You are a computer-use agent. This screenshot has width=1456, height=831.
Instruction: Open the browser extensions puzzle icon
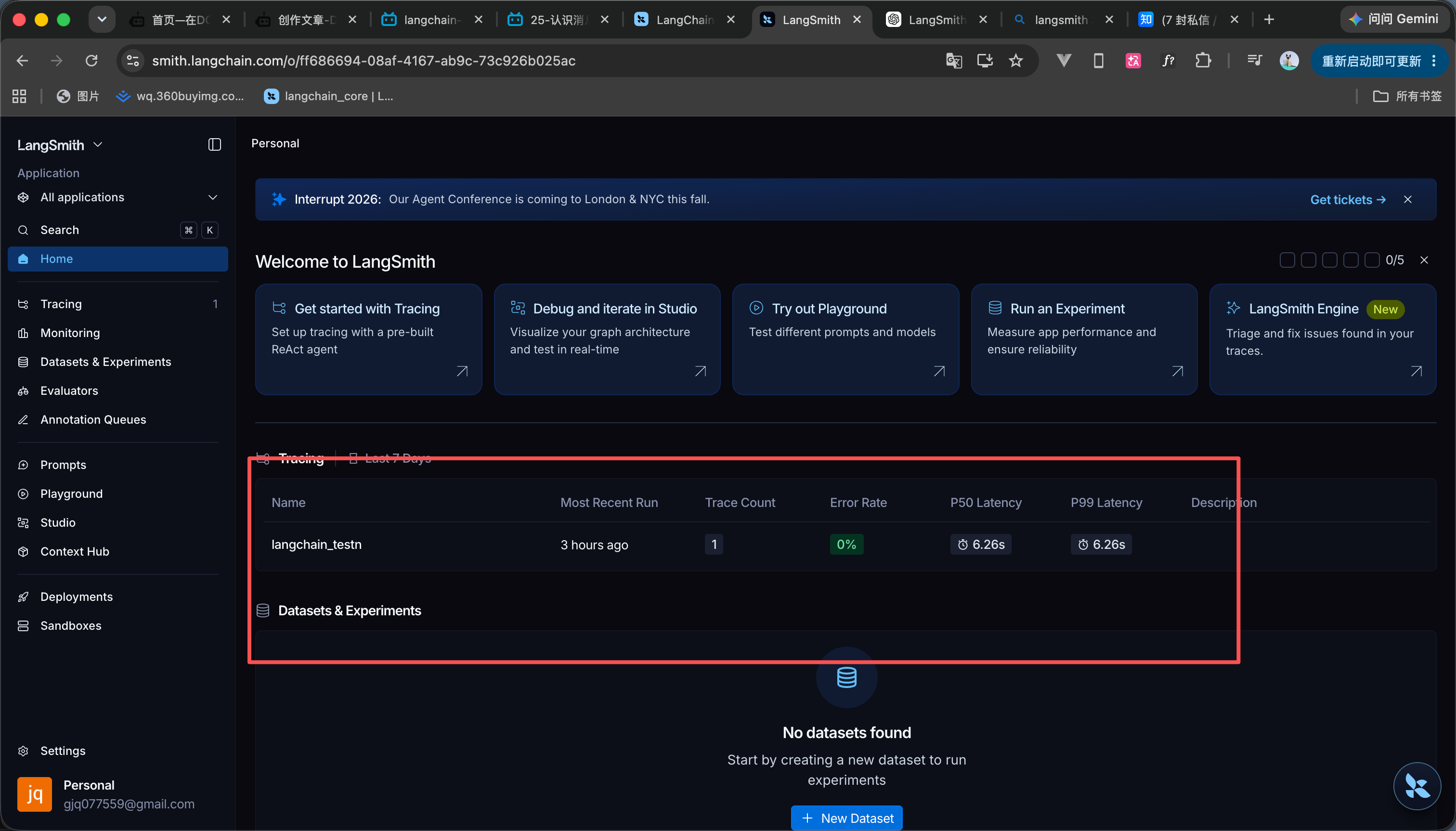click(1203, 61)
